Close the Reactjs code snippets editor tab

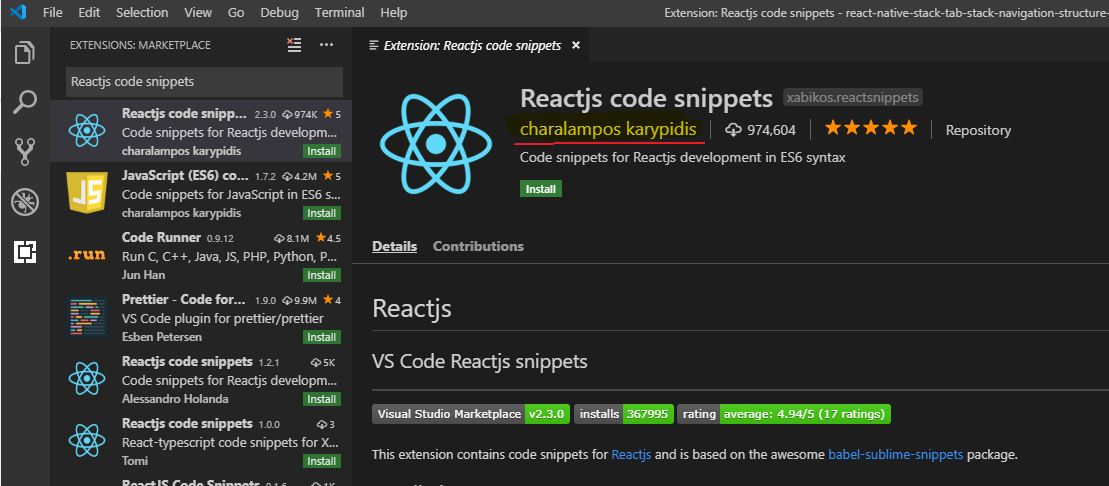pyautogui.click(x=576, y=45)
